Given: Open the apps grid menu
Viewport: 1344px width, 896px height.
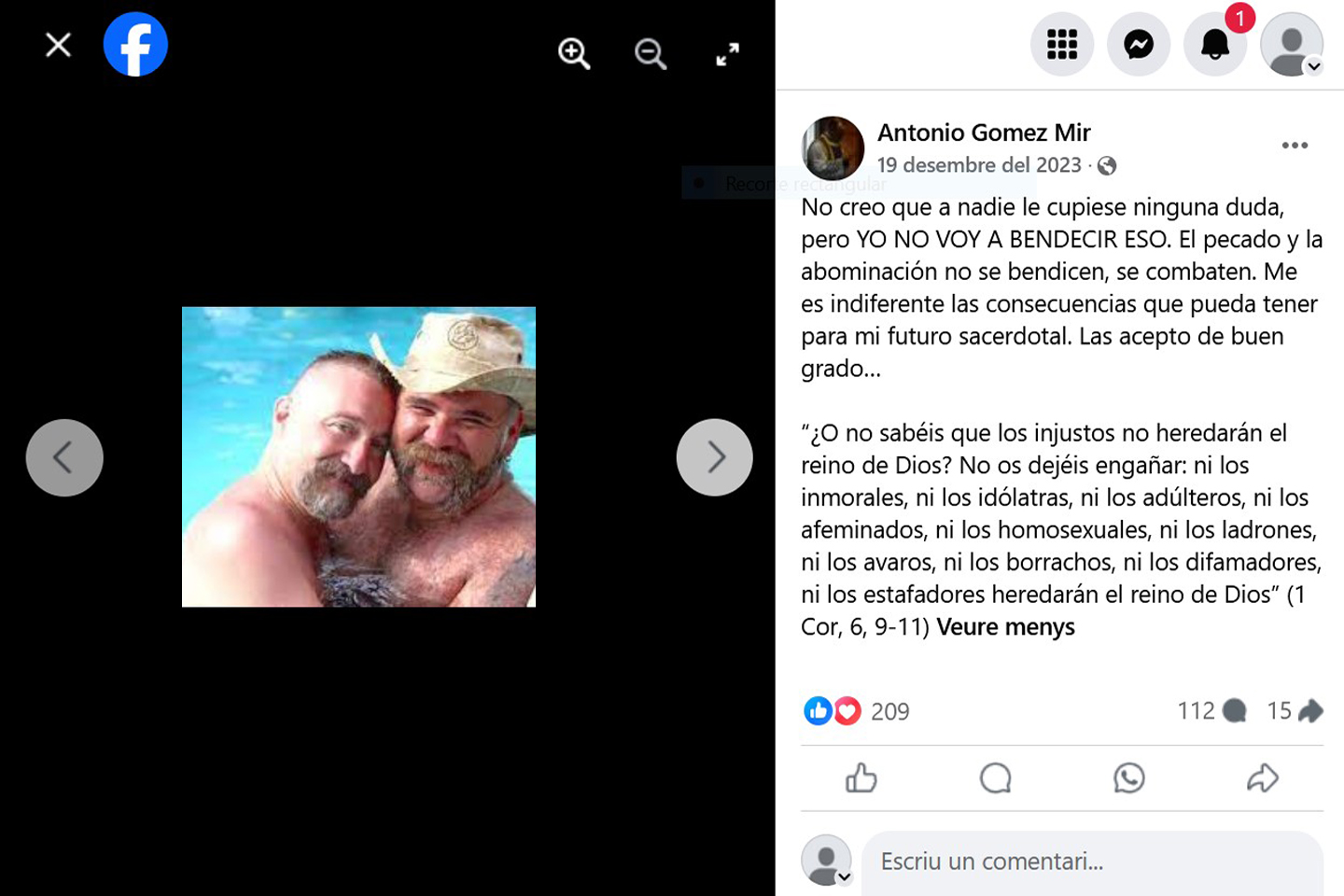Looking at the screenshot, I should pos(1062,44).
